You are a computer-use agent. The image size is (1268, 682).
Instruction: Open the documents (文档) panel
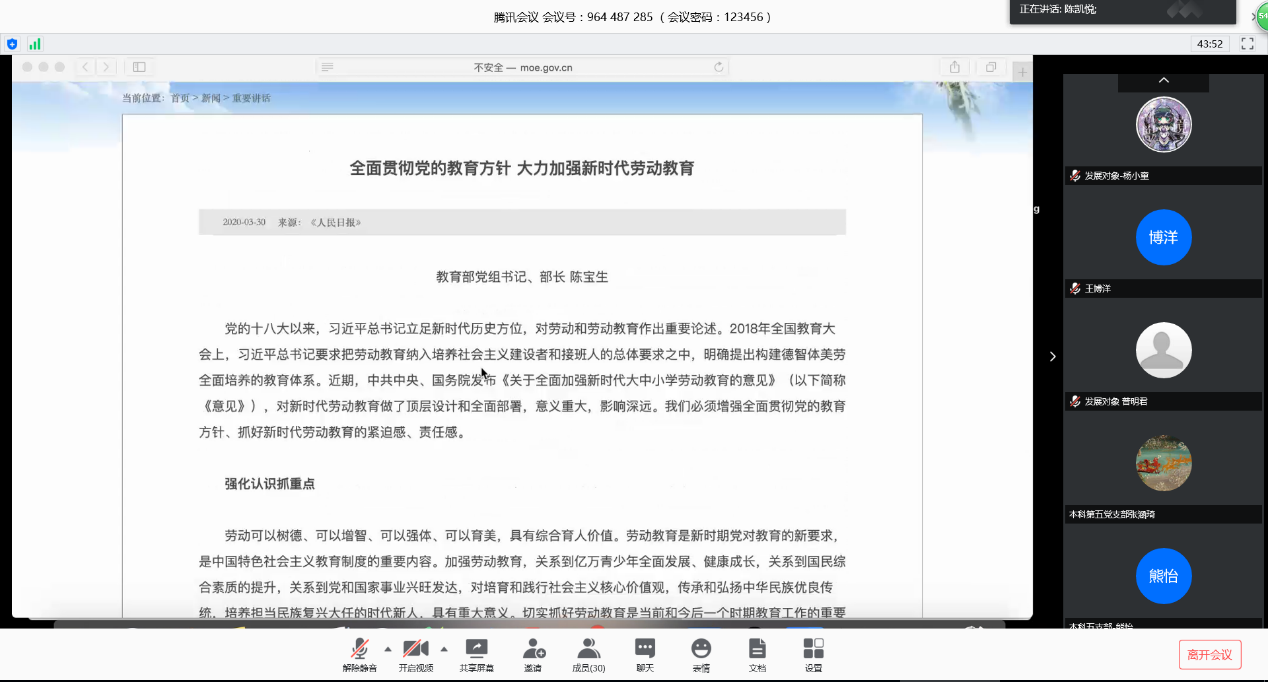tap(757, 653)
